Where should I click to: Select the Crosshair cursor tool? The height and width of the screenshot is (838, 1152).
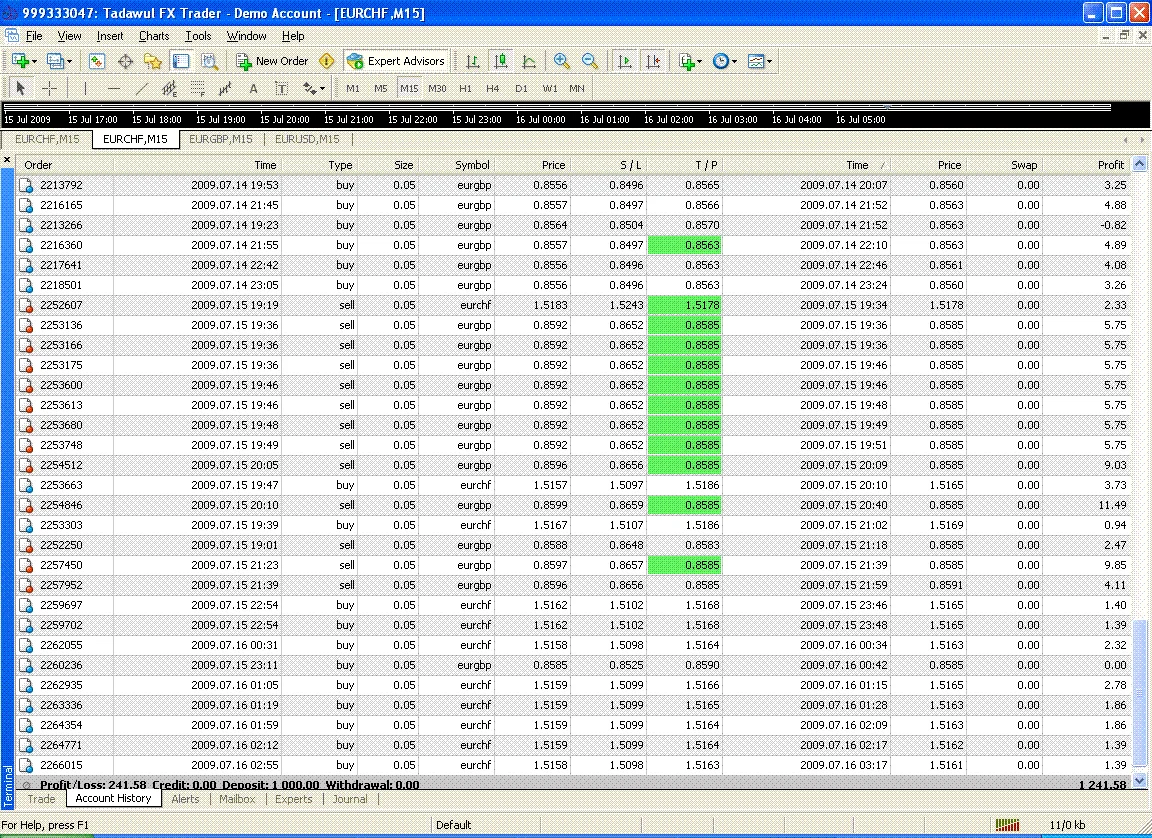49,88
